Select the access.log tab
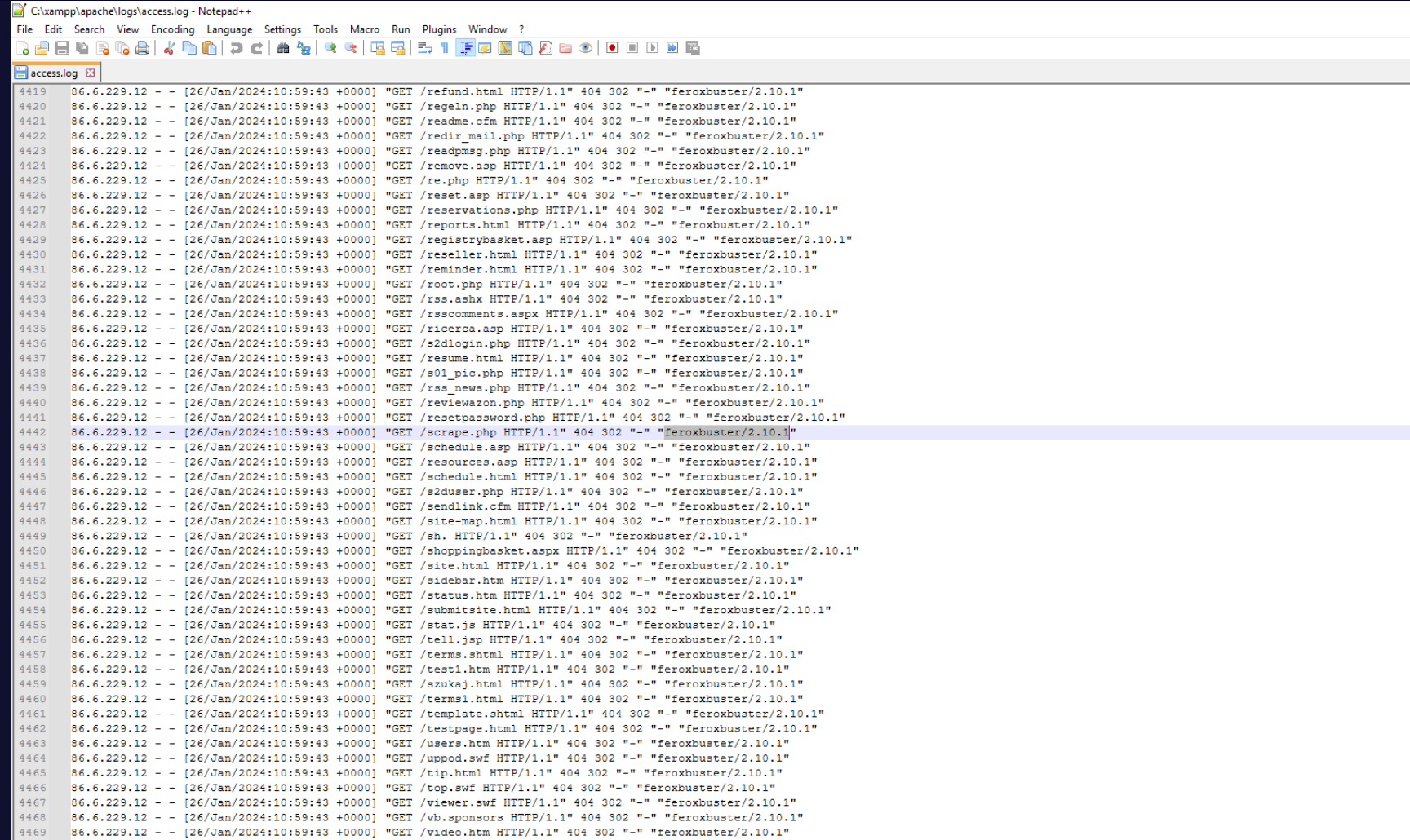1410x840 pixels. [x=54, y=73]
